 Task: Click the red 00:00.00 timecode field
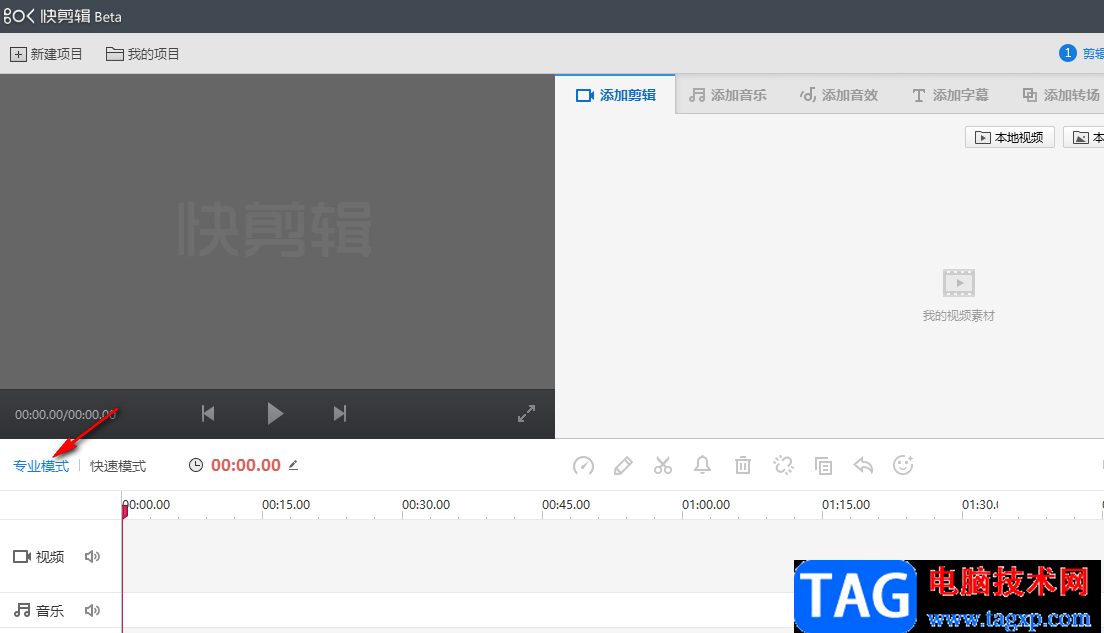click(x=246, y=465)
